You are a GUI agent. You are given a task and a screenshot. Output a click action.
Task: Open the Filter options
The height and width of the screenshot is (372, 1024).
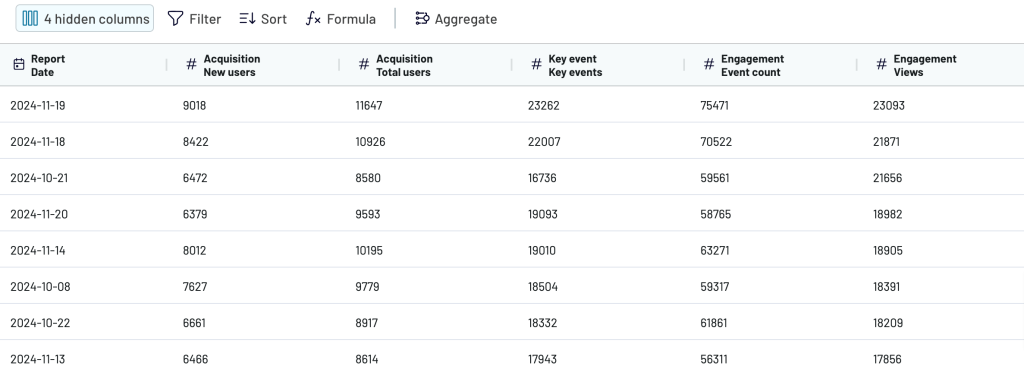[x=195, y=19]
